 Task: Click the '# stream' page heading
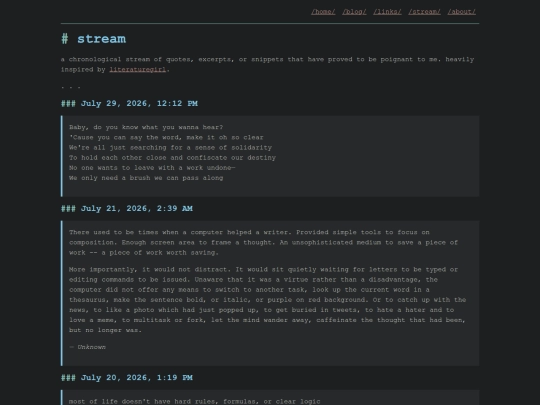(x=93, y=39)
